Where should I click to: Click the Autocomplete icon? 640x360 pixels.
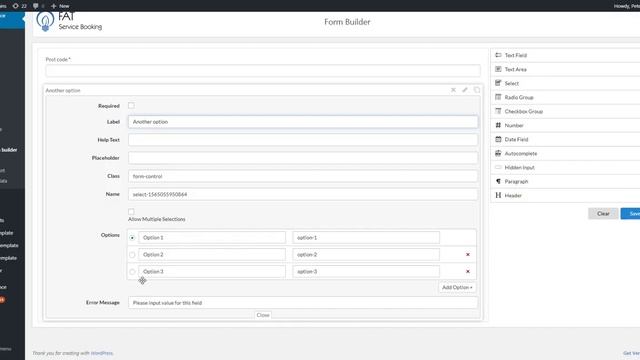point(498,153)
